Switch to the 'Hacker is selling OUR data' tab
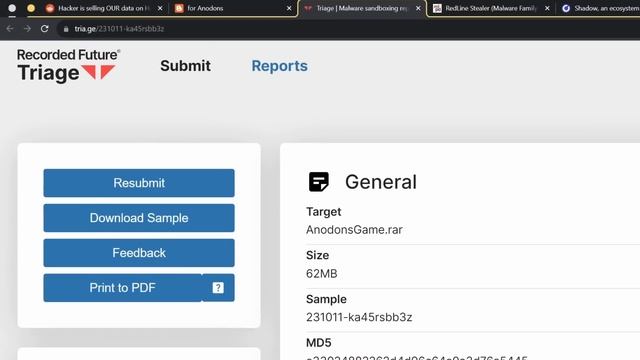Image resolution: width=640 pixels, height=360 pixels. [x=104, y=8]
